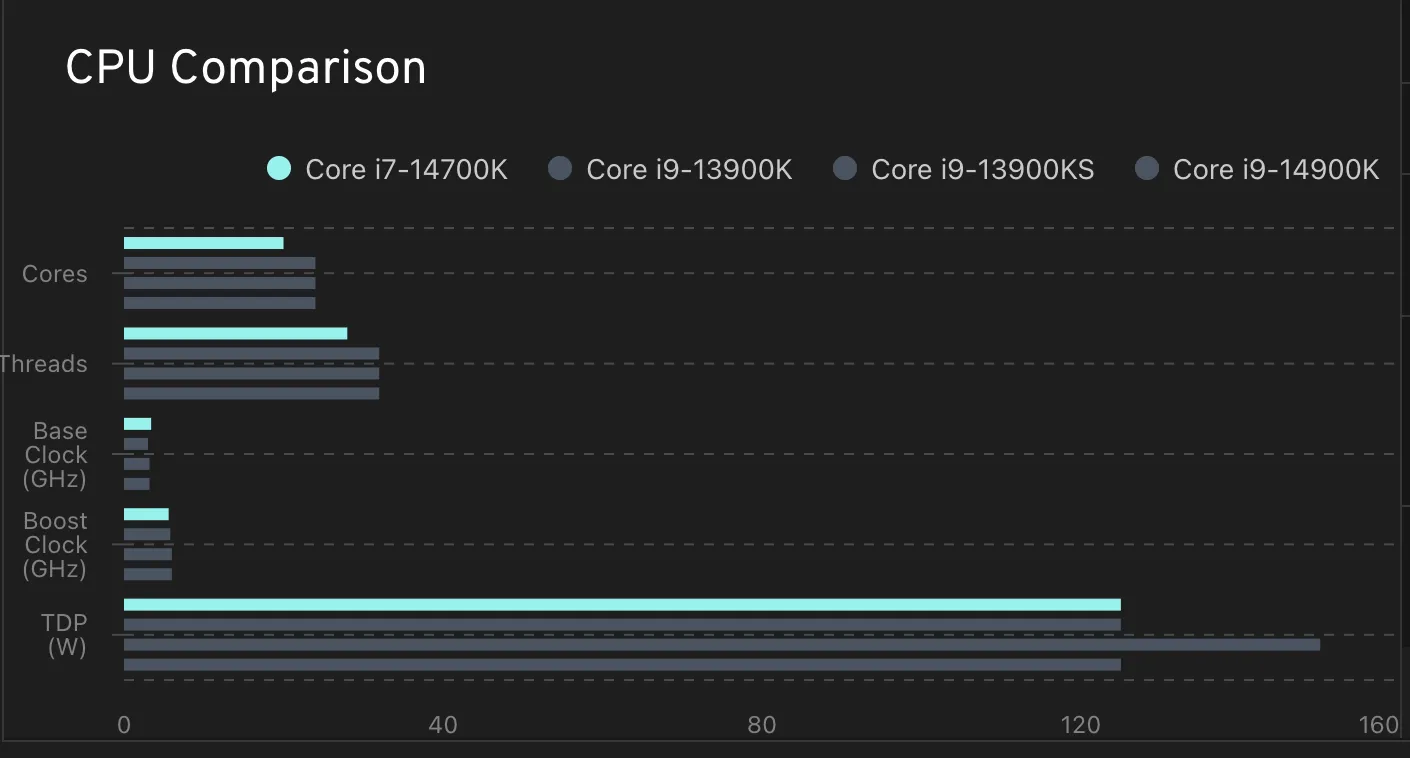Image resolution: width=1410 pixels, height=758 pixels.
Task: Click the Cores axis label
Action: (54, 274)
